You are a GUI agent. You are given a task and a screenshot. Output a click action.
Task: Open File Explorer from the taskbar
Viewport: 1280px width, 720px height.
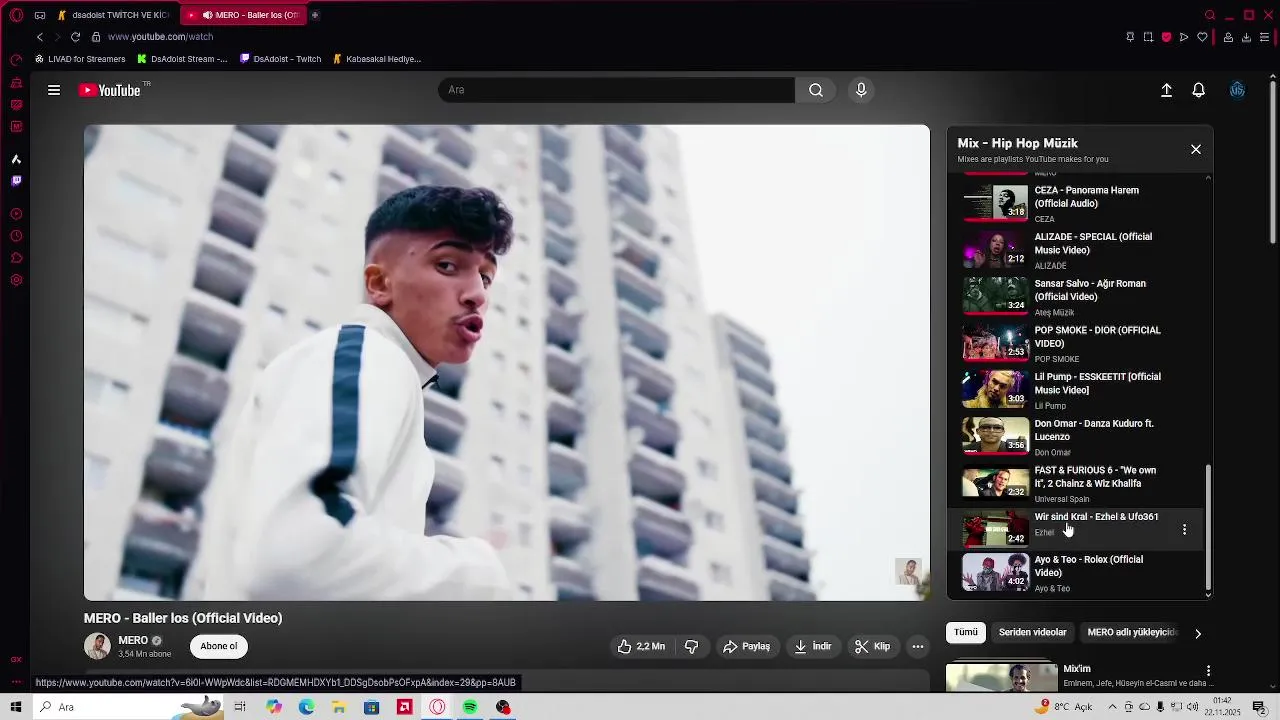(x=339, y=707)
